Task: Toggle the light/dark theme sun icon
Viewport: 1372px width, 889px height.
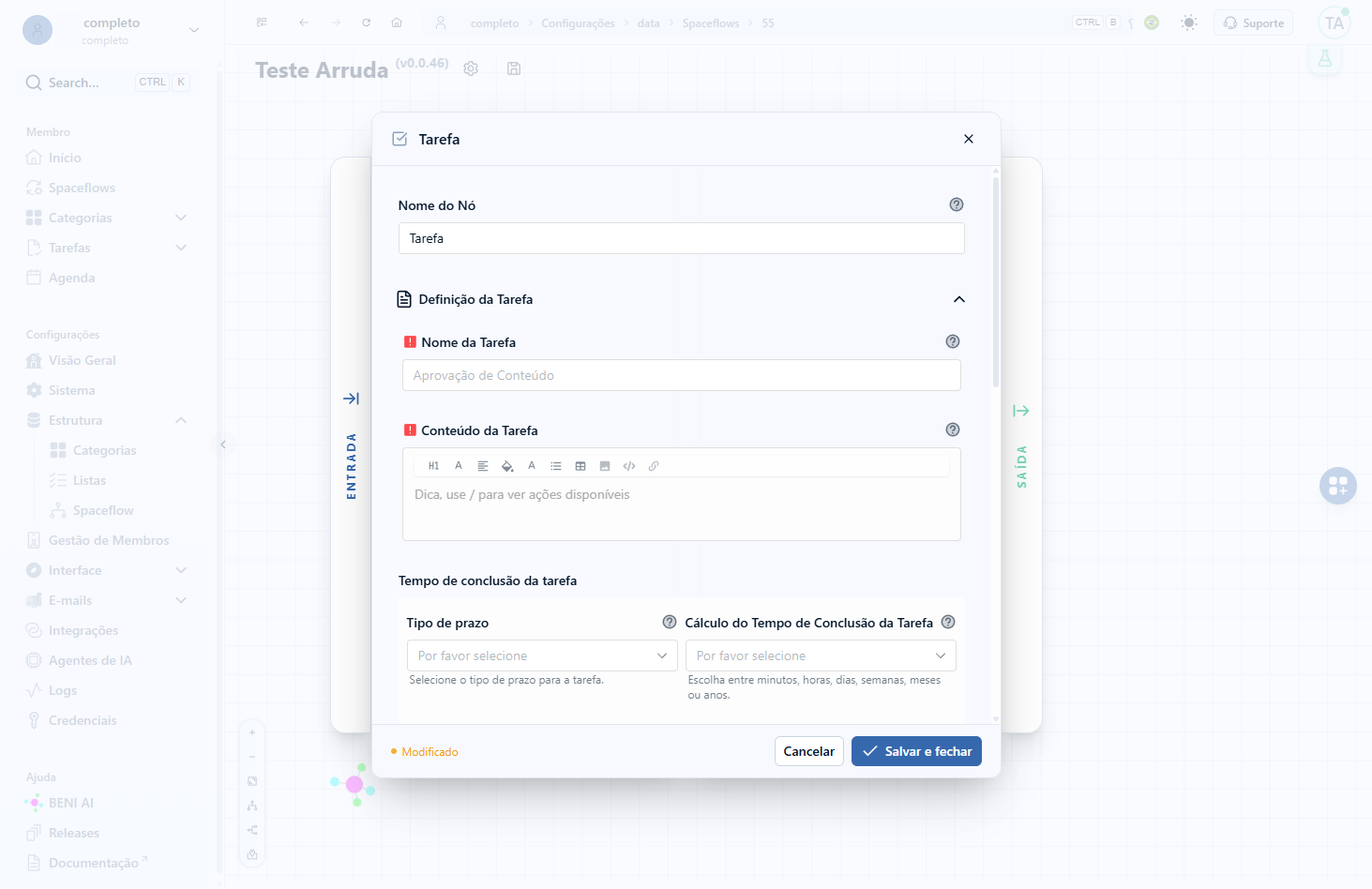Action: tap(1189, 23)
